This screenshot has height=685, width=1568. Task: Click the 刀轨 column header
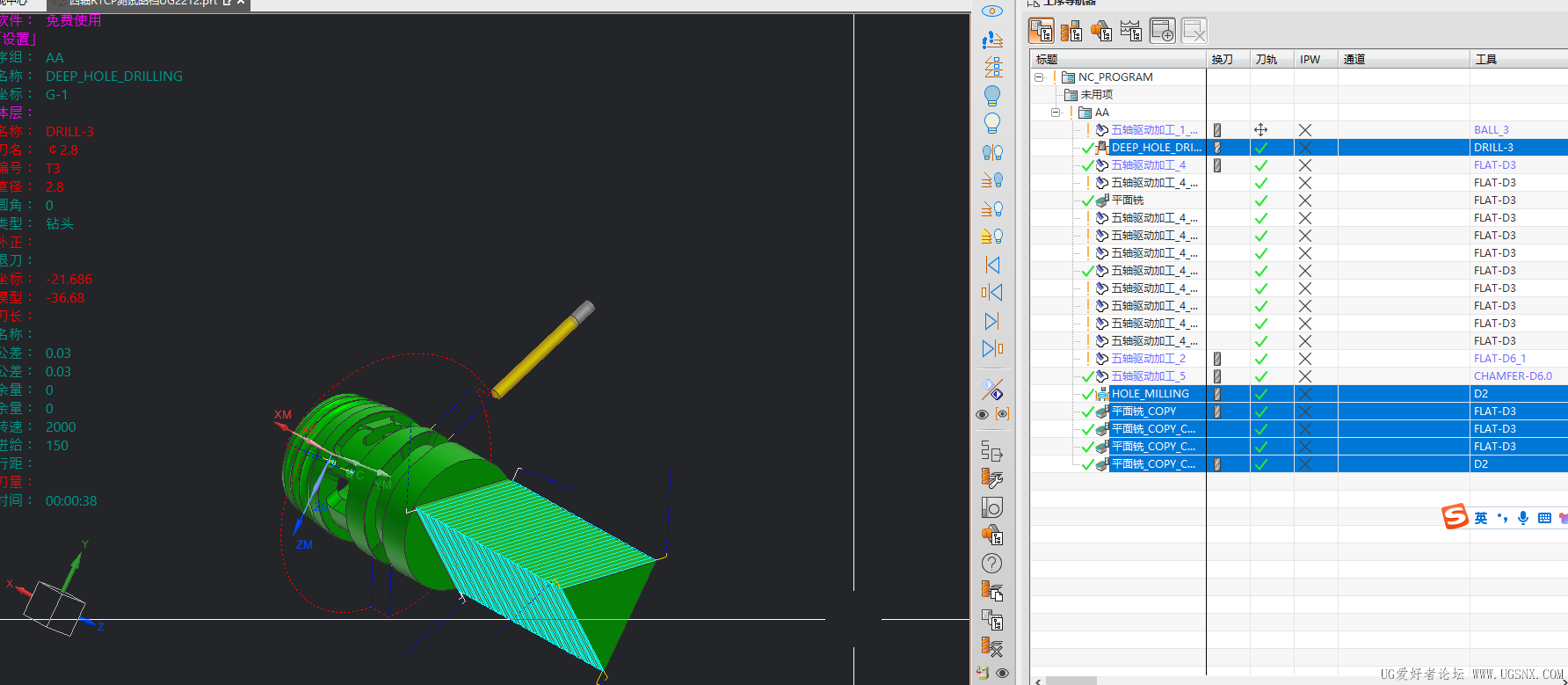1267,59
